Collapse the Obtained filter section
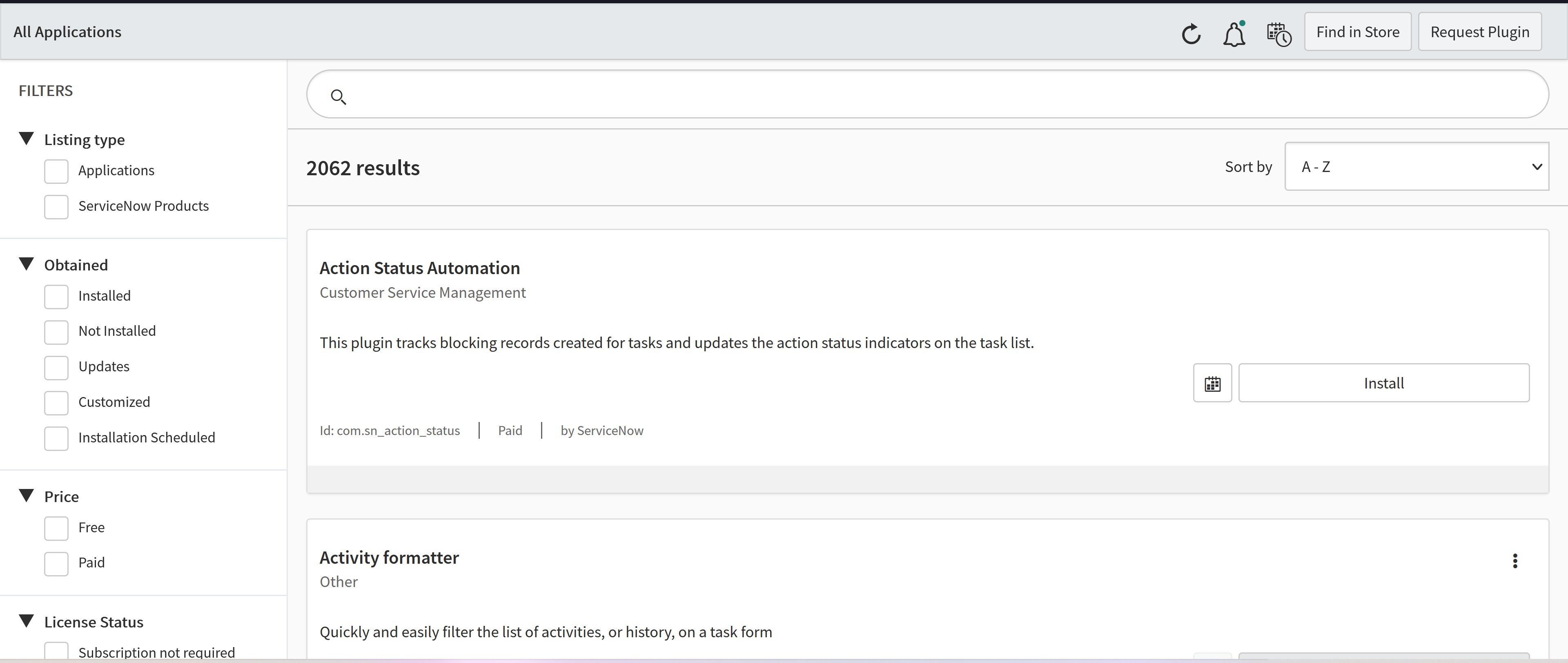Screen dimensions: 1568x663 pyautogui.click(x=26, y=264)
